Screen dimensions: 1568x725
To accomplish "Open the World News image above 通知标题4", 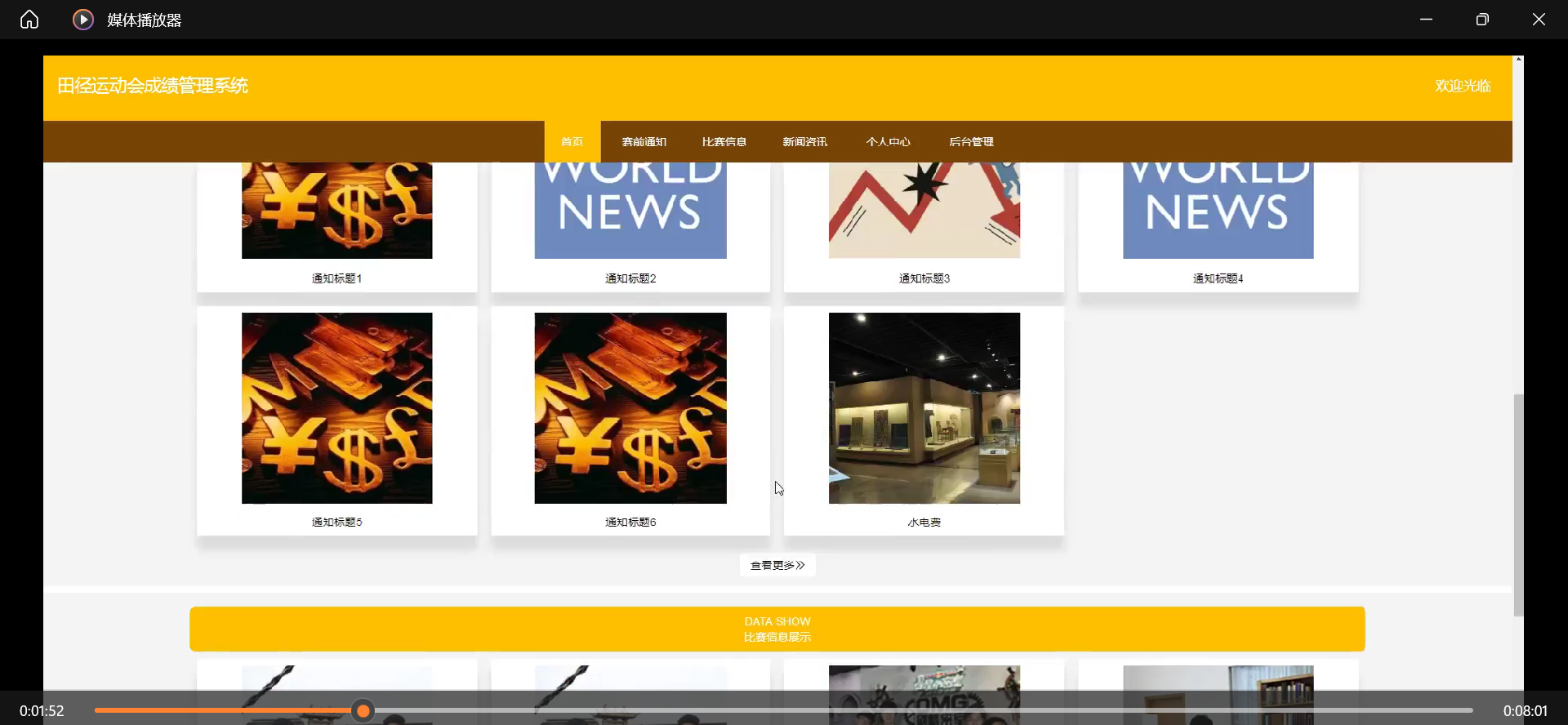I will (1218, 211).
